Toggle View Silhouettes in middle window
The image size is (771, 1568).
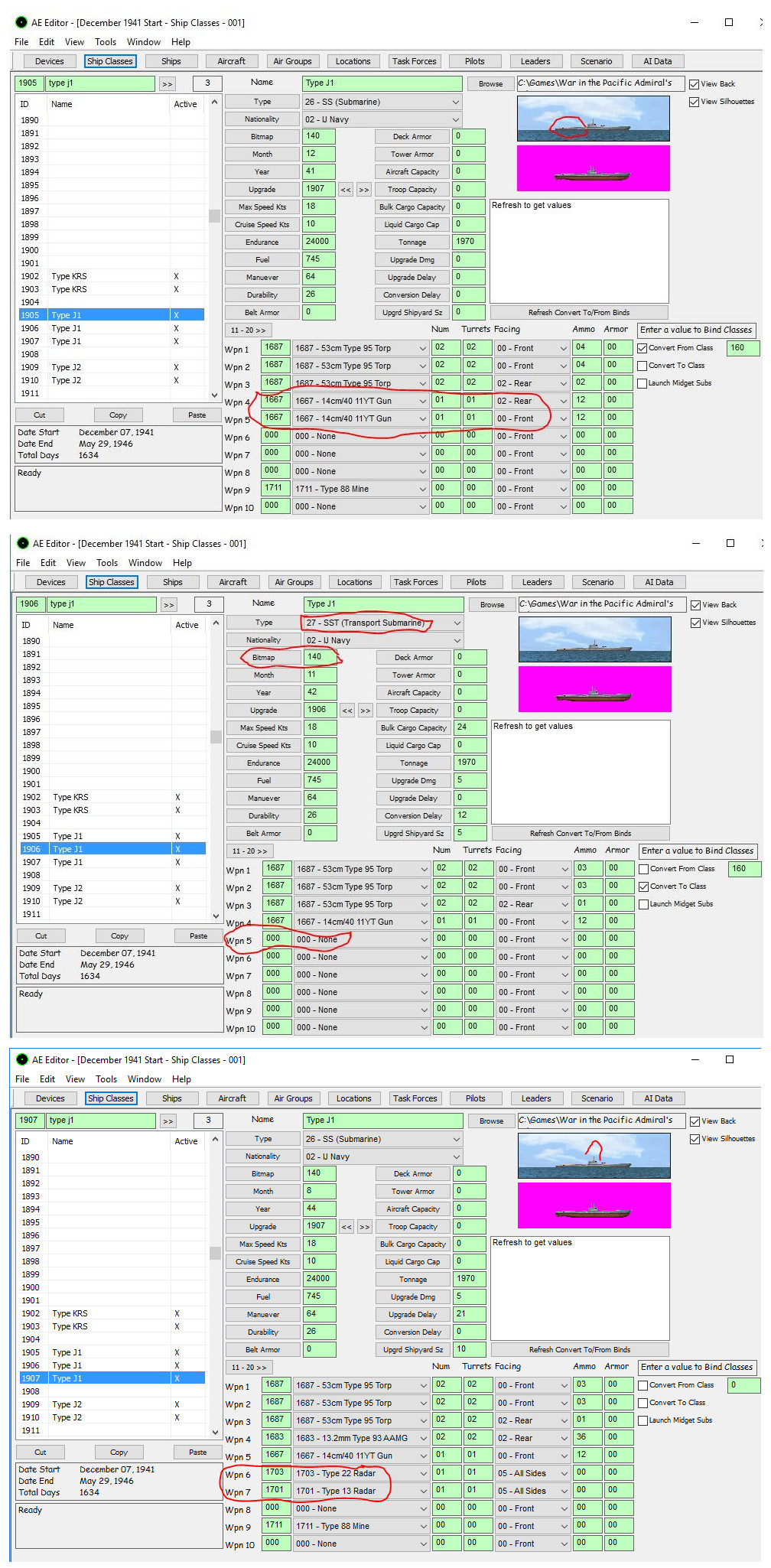695,623
